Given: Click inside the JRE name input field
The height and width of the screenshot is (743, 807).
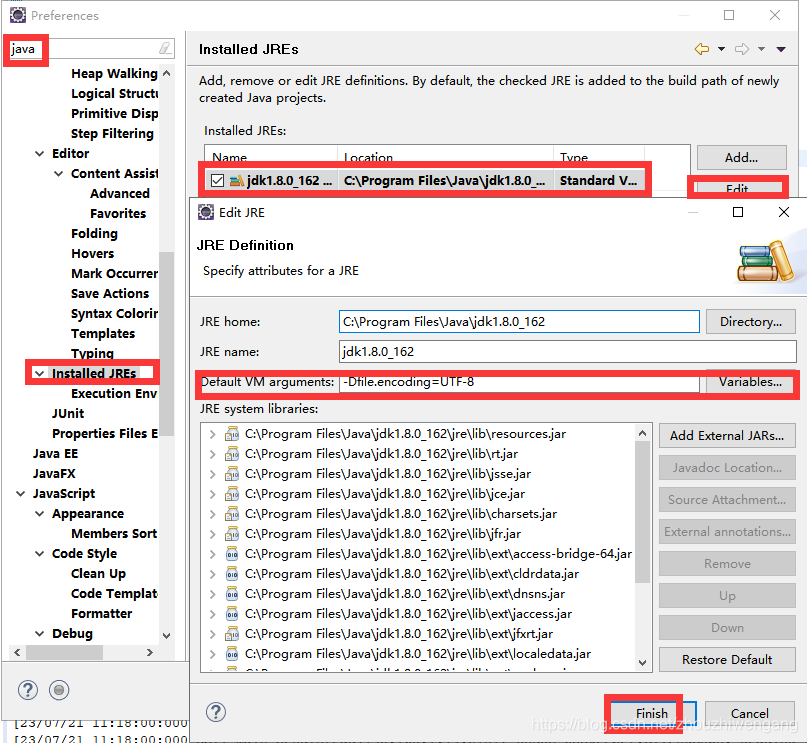Looking at the screenshot, I should 500,352.
